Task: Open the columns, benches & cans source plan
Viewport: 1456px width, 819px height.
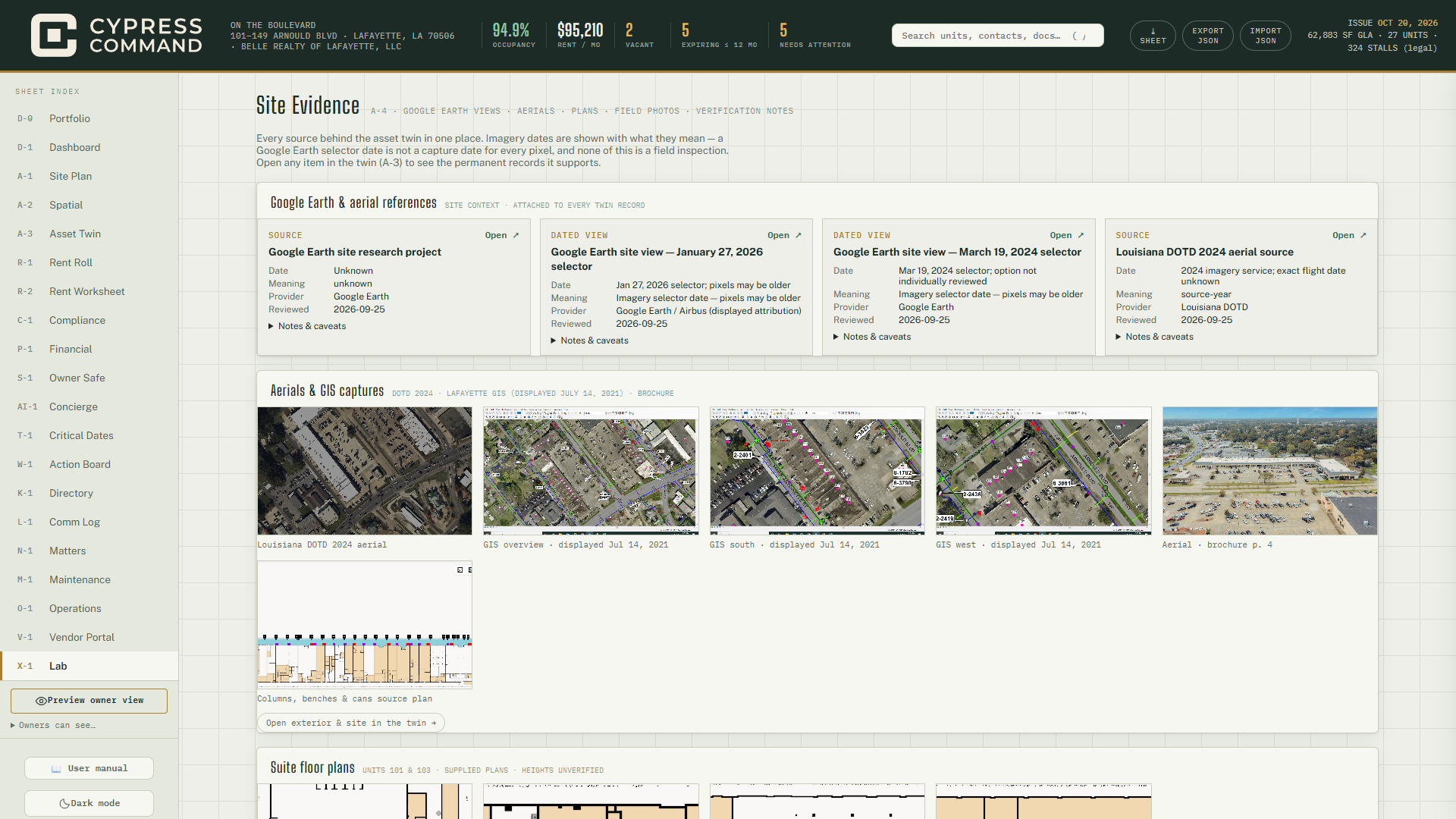Action: [365, 625]
